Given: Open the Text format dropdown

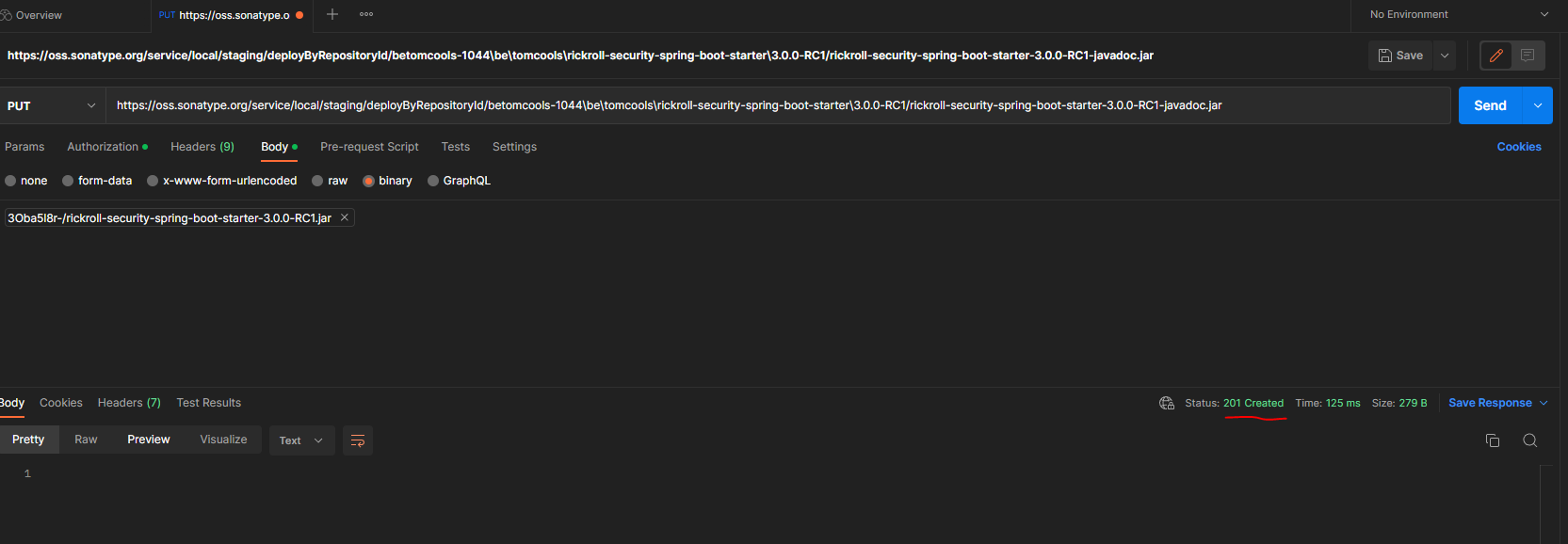Looking at the screenshot, I should point(300,440).
